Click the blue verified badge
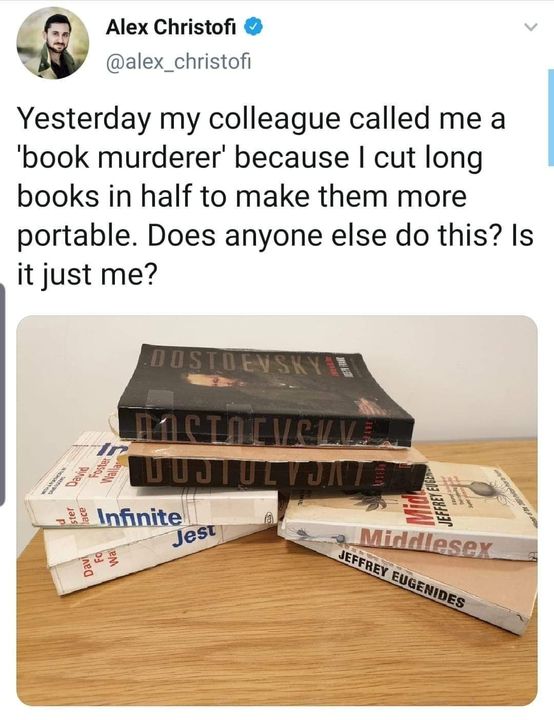 click(x=253, y=28)
